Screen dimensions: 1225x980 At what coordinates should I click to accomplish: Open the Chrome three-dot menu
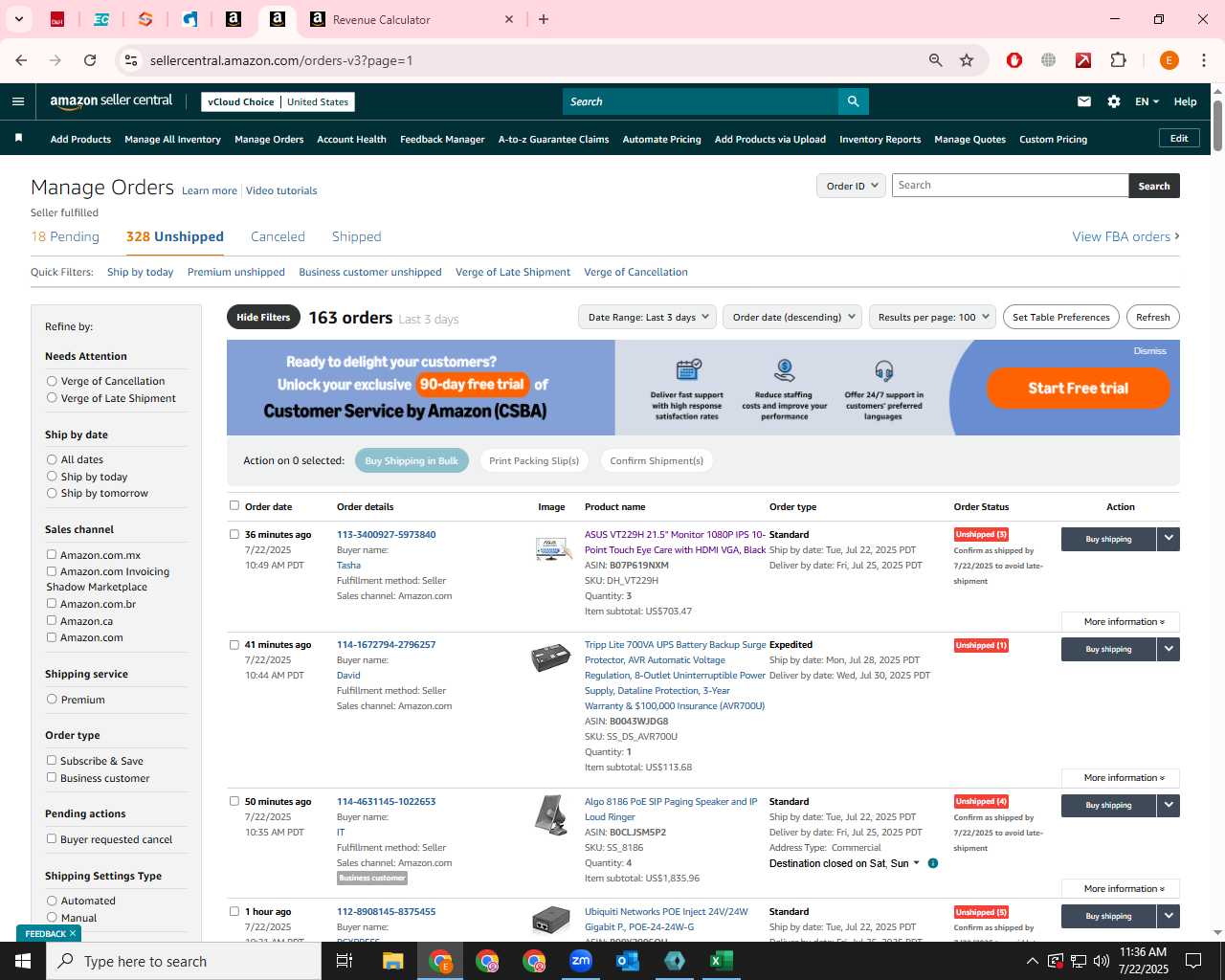point(1204,60)
